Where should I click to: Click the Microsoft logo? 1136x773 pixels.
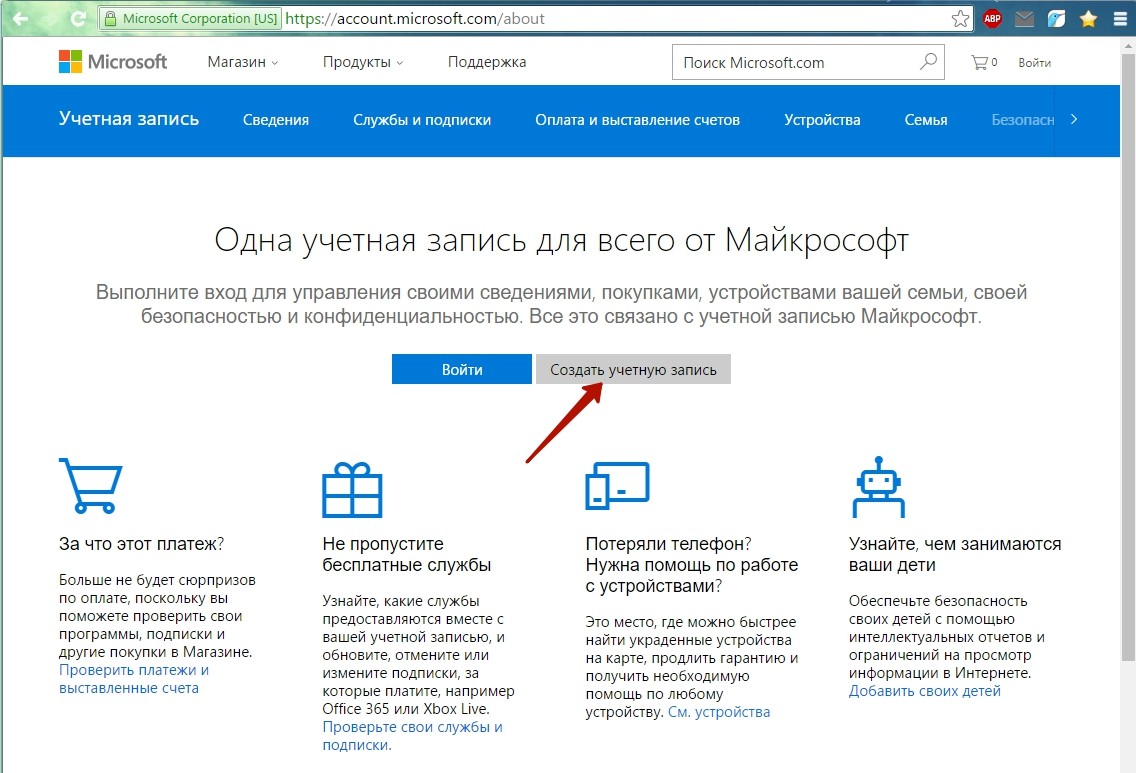click(113, 62)
